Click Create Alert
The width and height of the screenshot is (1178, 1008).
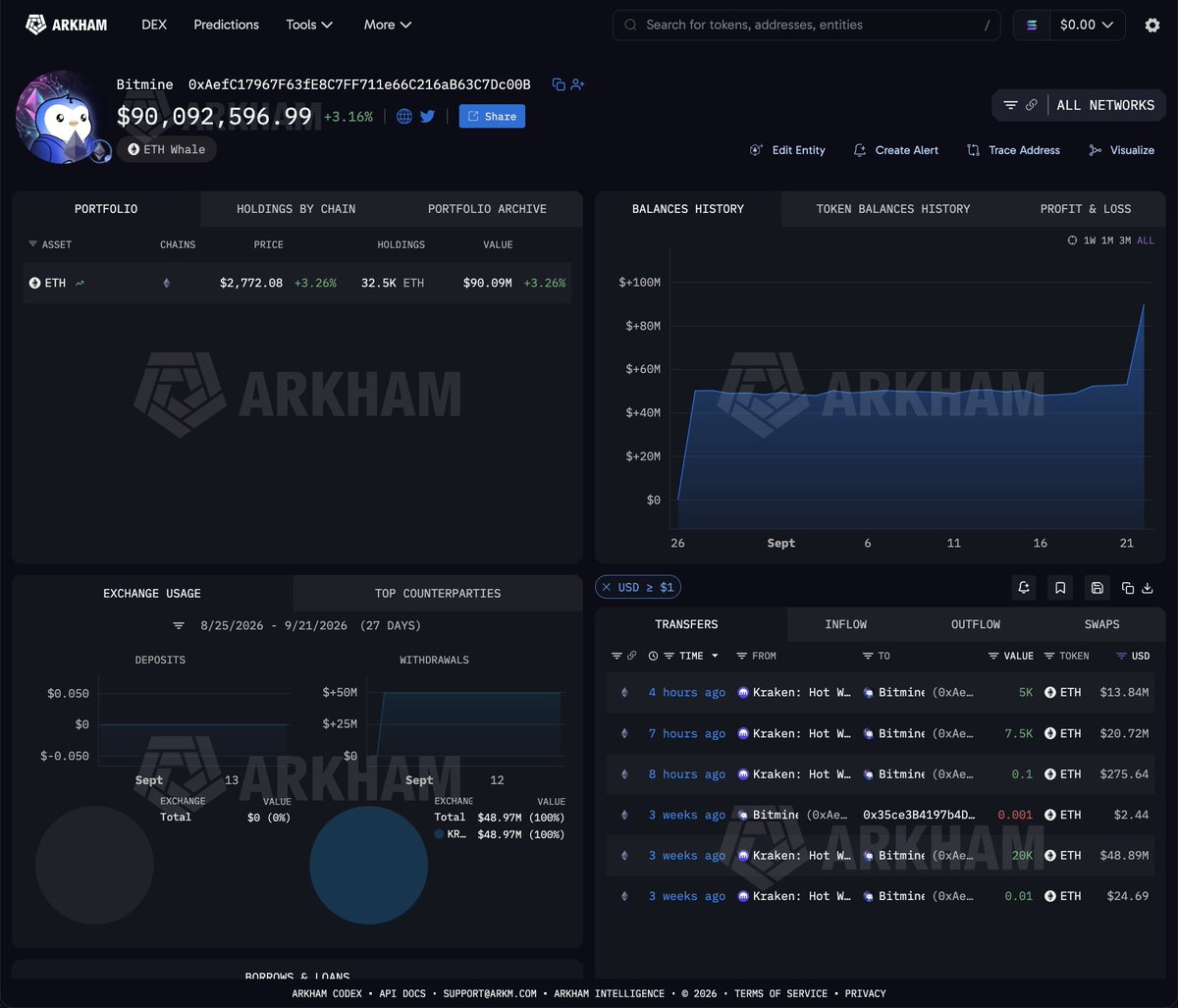[895, 150]
